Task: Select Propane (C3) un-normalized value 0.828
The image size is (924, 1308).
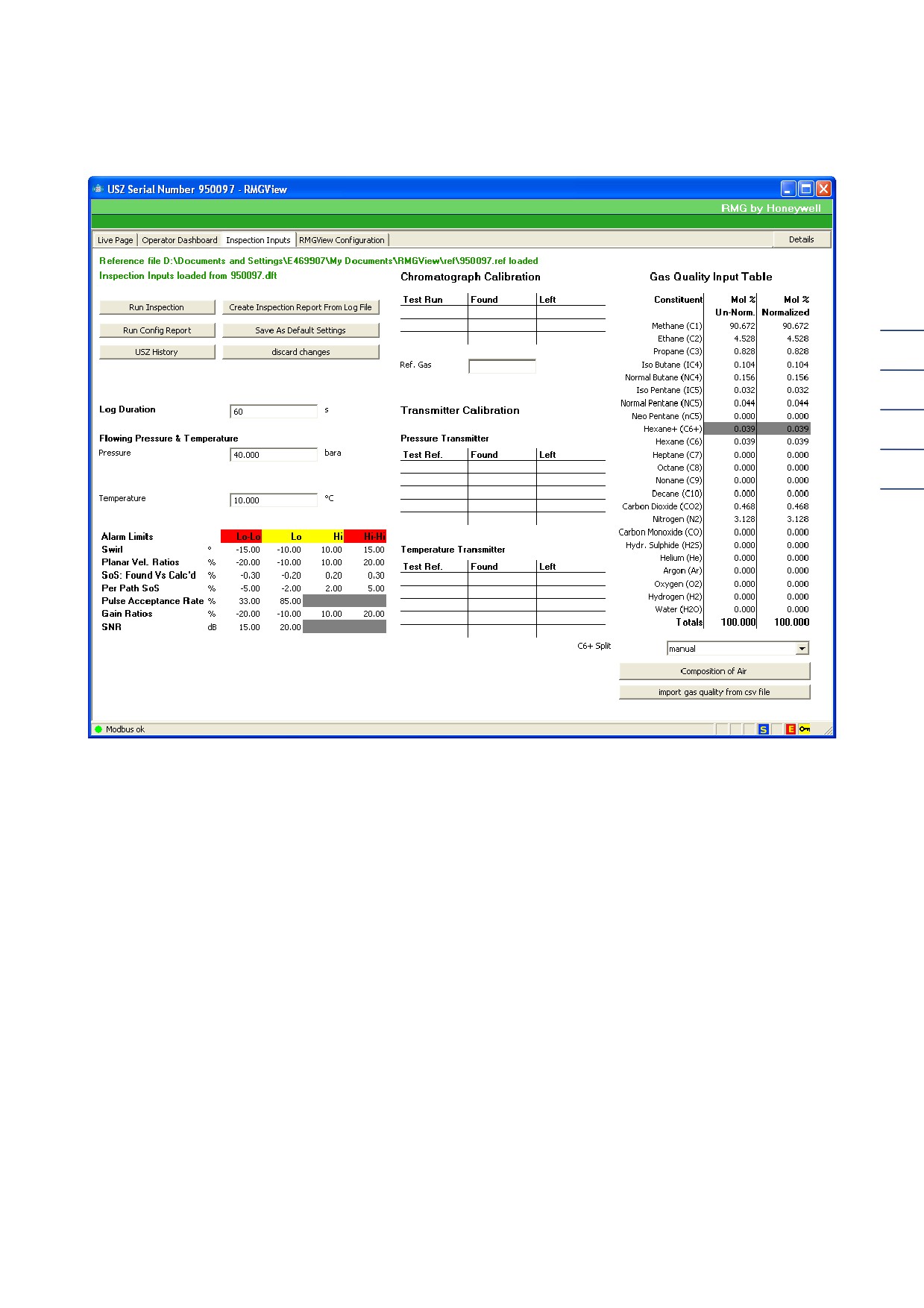Action: coord(744,351)
